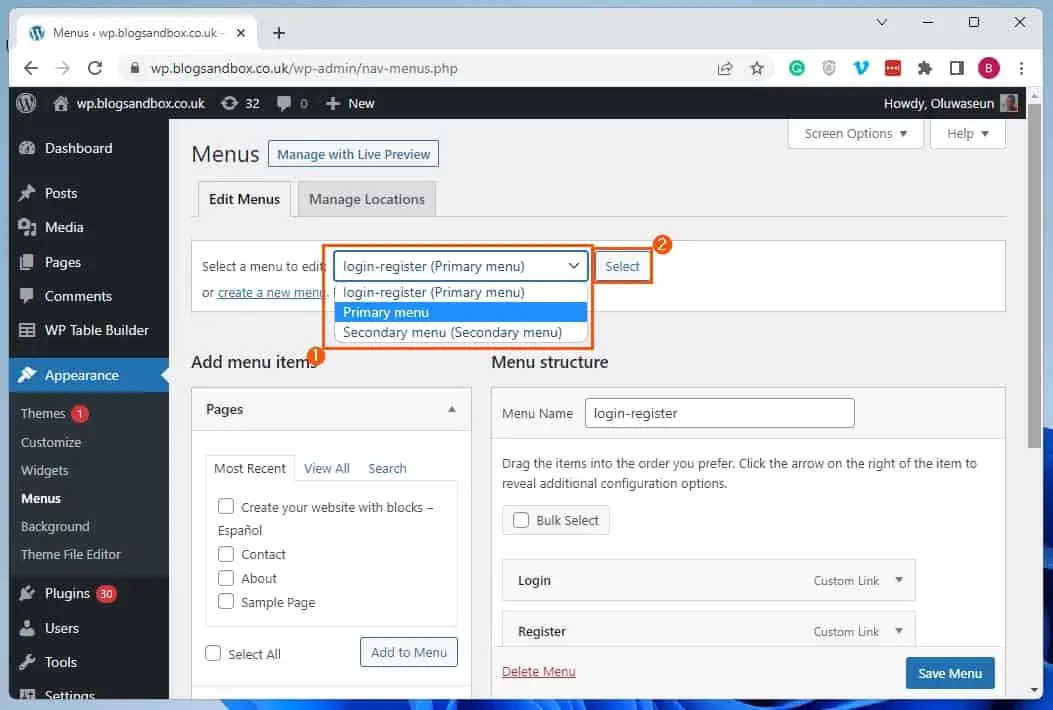Expand the Login menu item arrow
The image size is (1053, 710).
pyautogui.click(x=899, y=580)
